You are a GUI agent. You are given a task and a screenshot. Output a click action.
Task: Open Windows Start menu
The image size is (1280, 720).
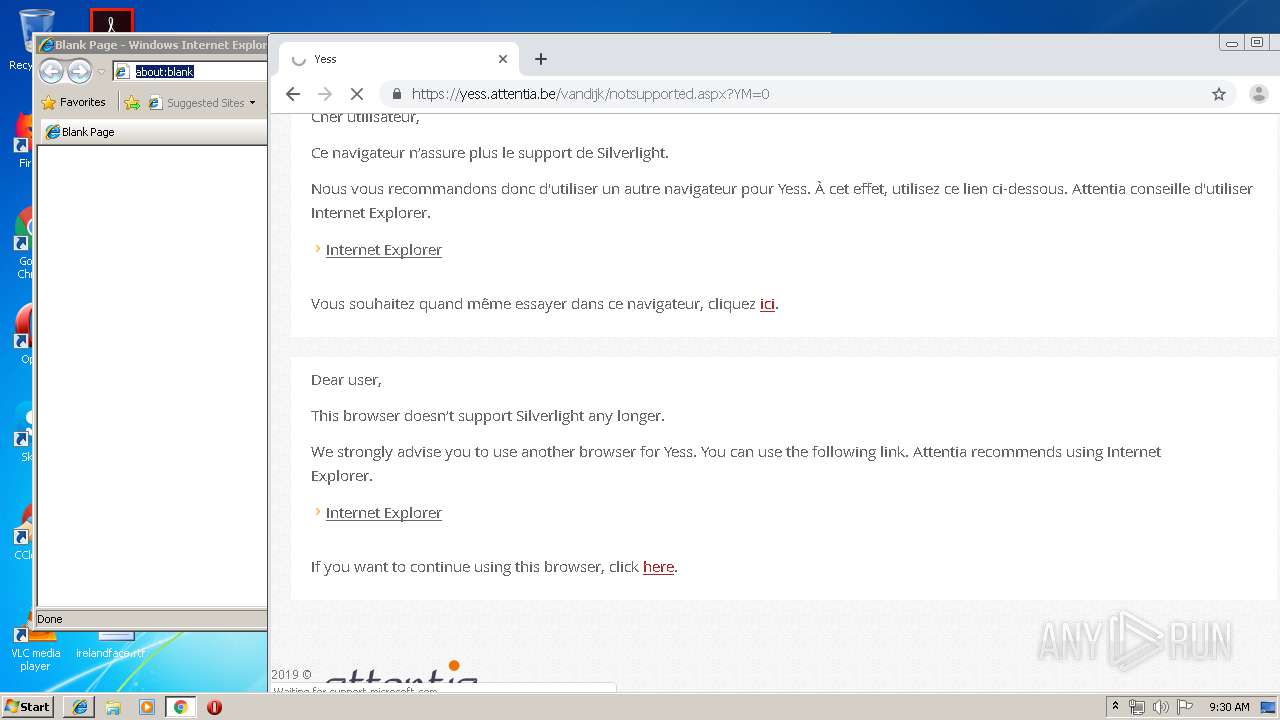click(x=28, y=707)
